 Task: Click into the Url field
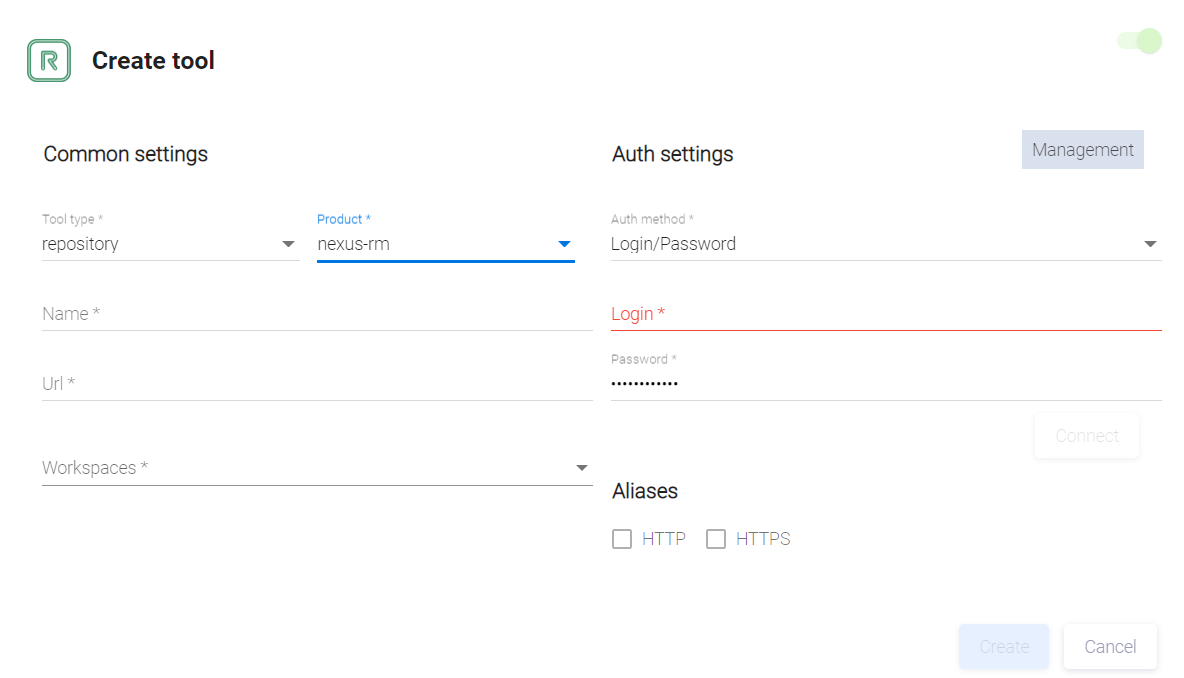317,384
